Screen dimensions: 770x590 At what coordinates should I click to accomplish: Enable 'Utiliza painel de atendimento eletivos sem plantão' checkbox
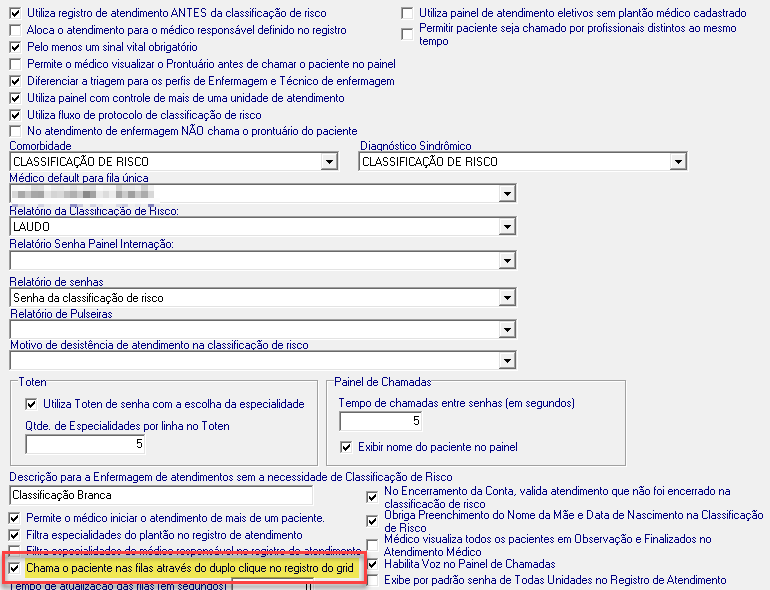coord(407,13)
